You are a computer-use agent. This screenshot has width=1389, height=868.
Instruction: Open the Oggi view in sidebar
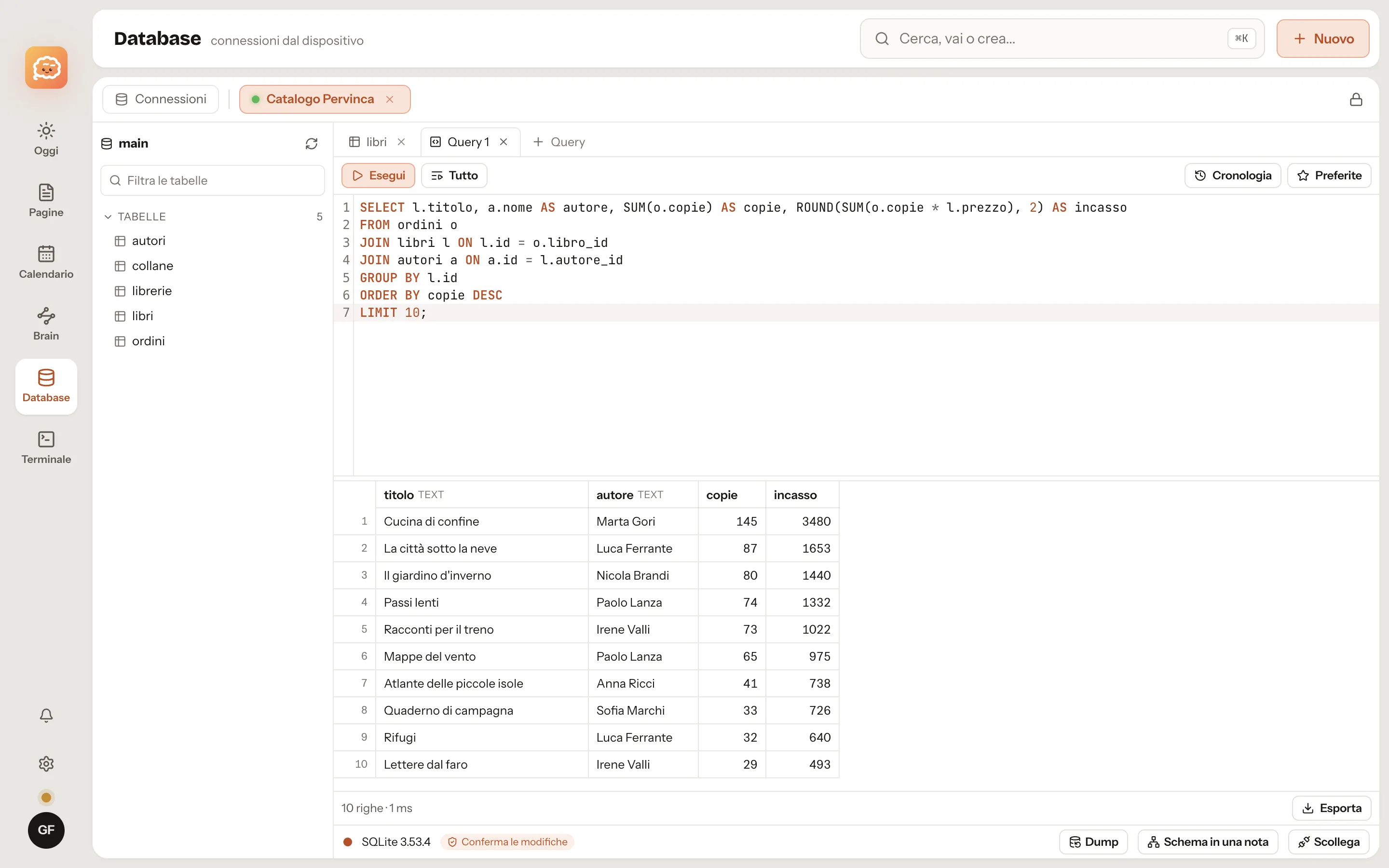coord(46,138)
